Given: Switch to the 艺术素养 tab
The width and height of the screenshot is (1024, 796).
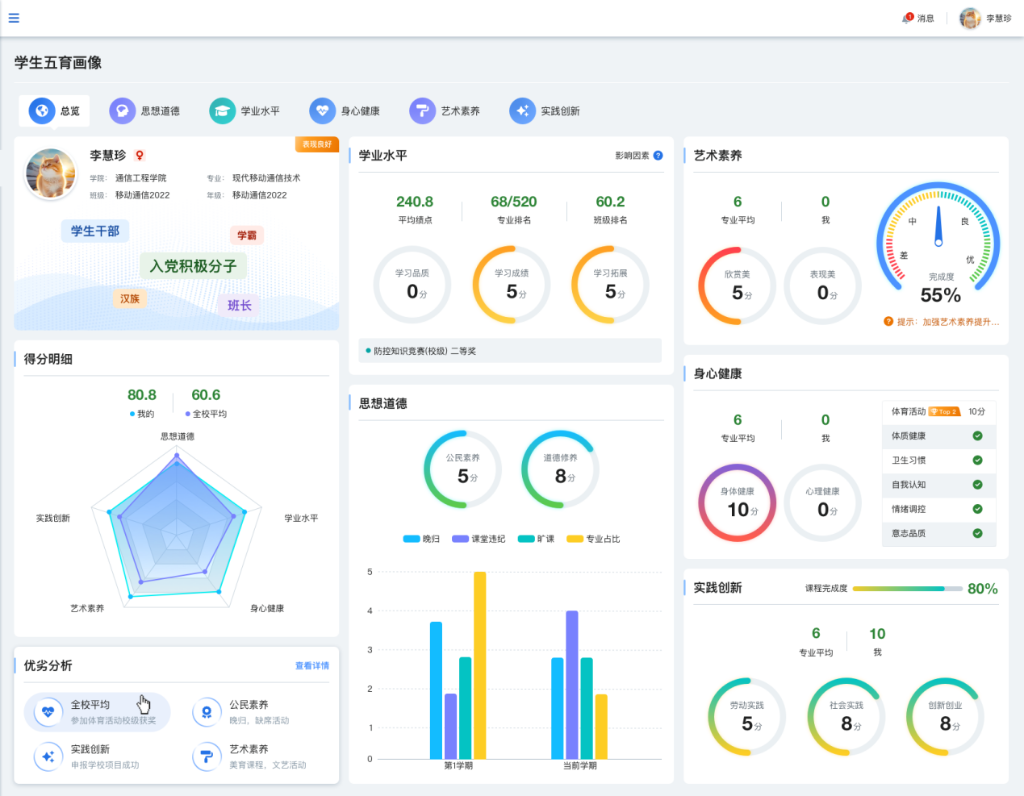Looking at the screenshot, I should click(444, 111).
